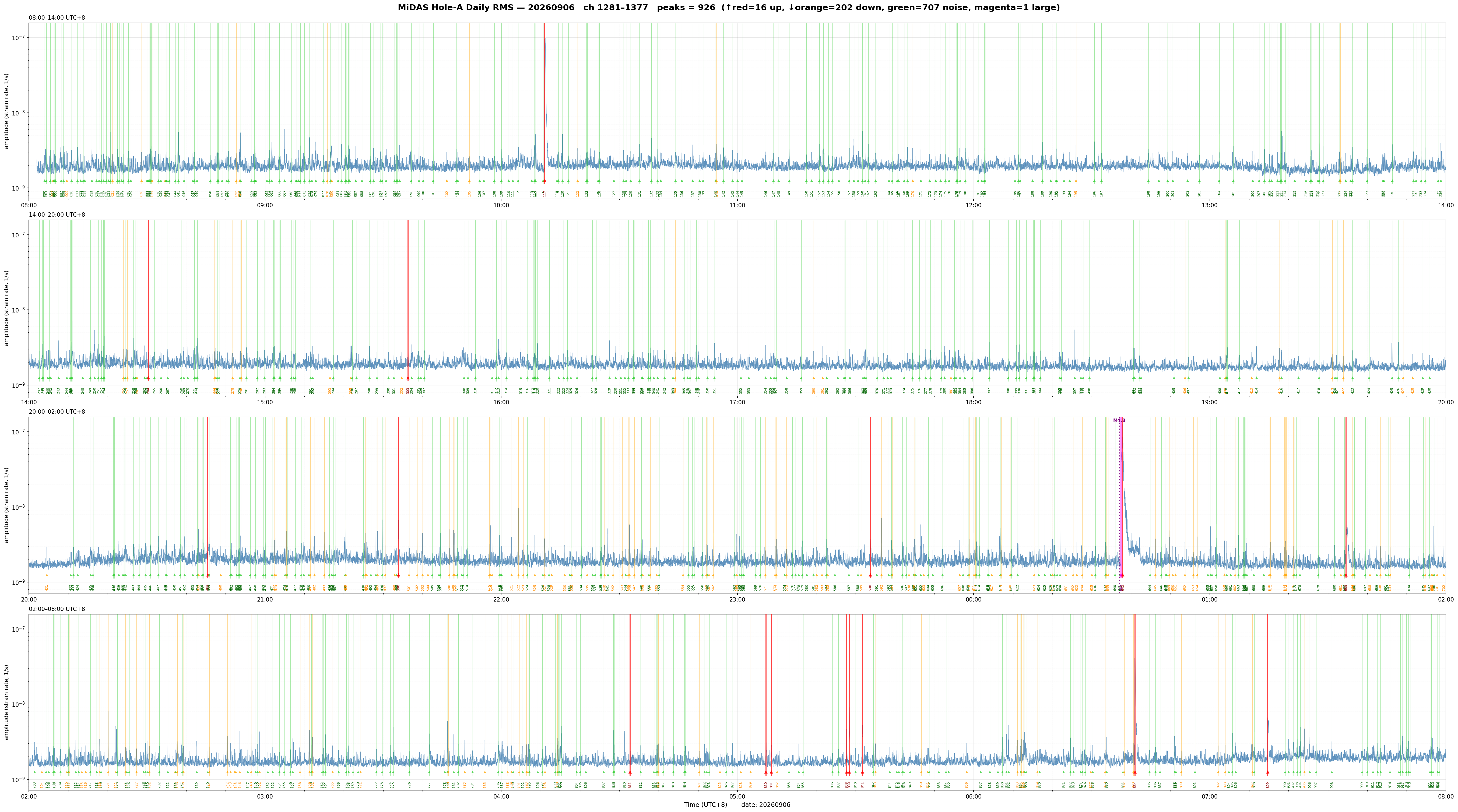
Task: Click the 07:00 time tick label
Action: coord(1210,797)
